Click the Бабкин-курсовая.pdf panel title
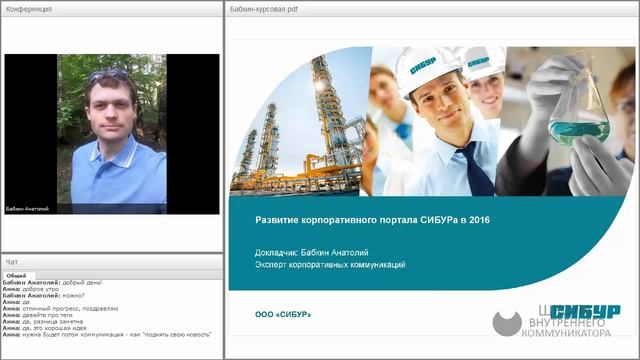 [264, 9]
